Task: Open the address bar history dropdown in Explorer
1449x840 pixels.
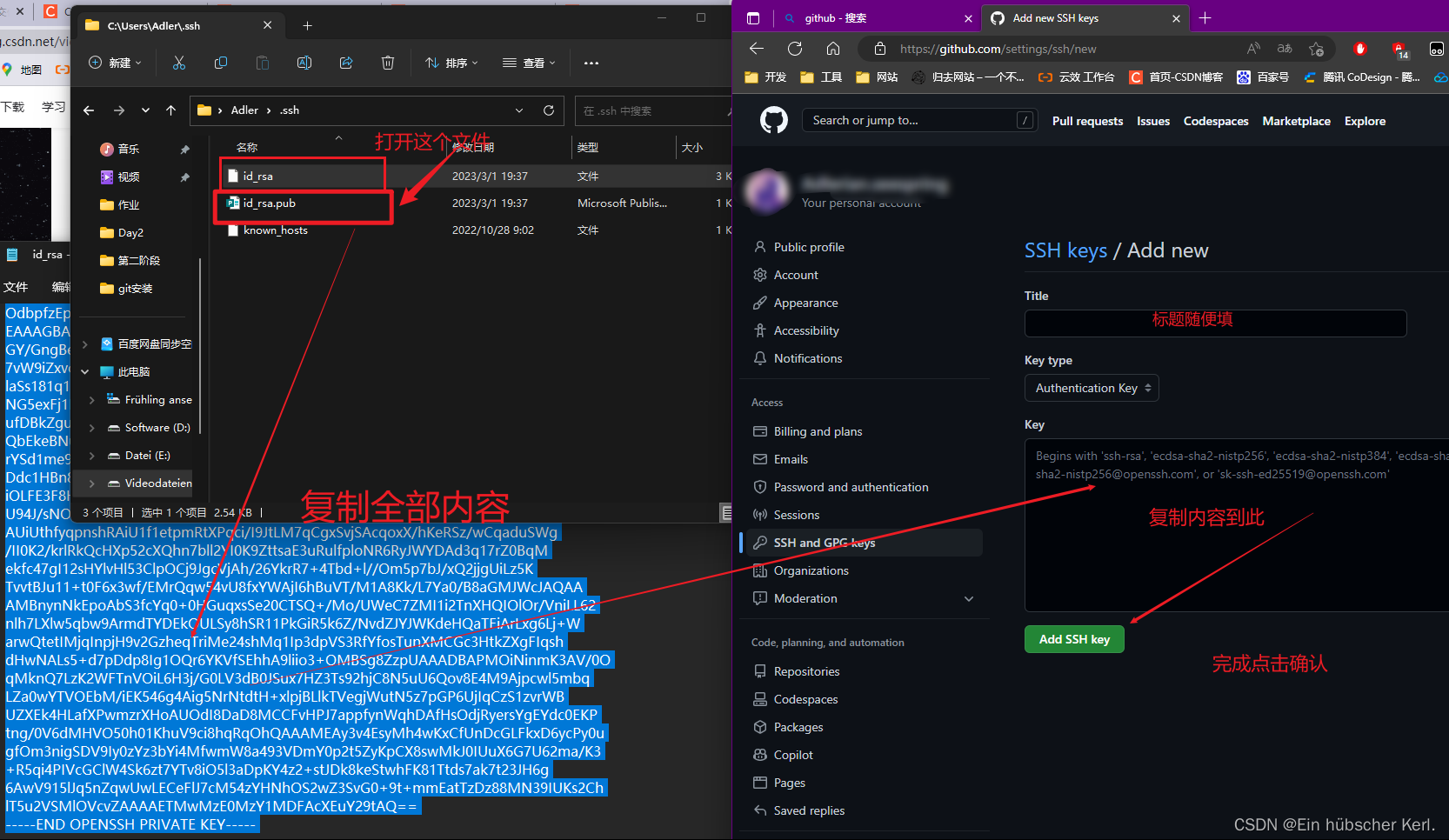Action: pos(519,110)
